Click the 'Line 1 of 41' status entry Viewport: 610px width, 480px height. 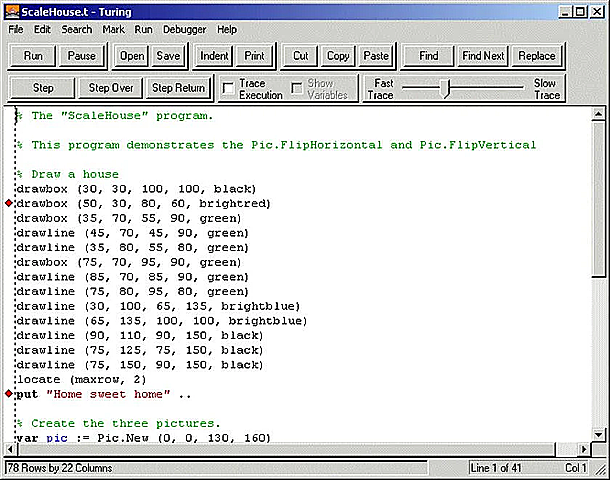click(496, 468)
